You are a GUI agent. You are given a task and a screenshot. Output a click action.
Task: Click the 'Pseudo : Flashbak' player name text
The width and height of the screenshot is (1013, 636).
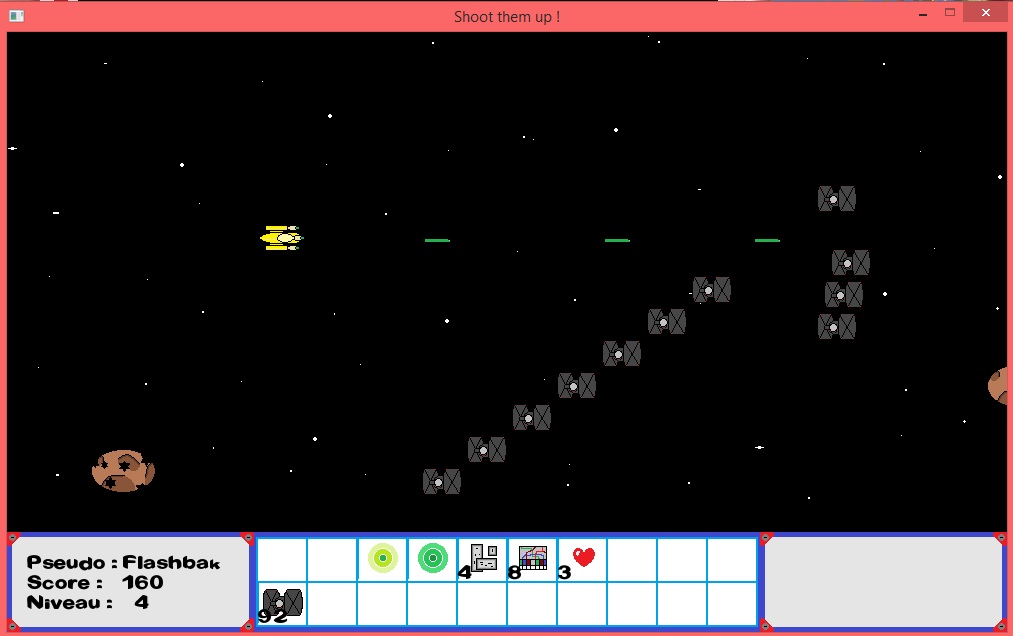point(123,563)
